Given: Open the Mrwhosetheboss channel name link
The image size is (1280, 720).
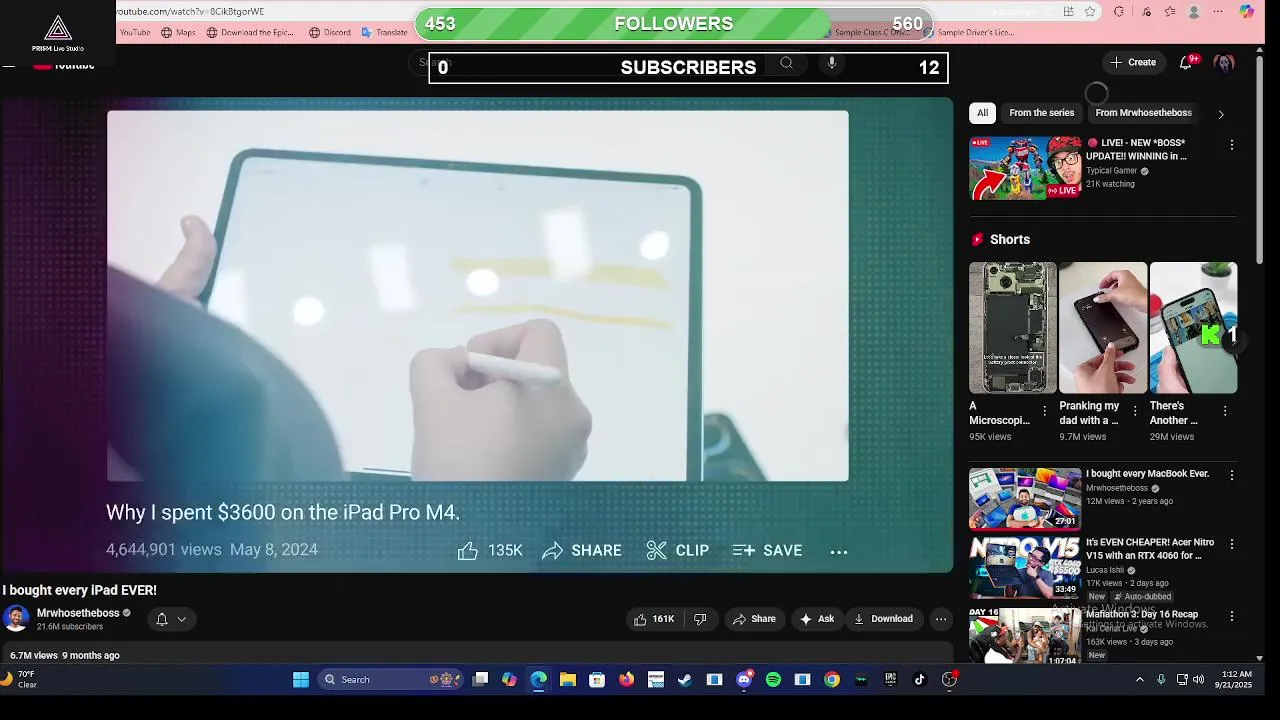Looking at the screenshot, I should click(78, 613).
